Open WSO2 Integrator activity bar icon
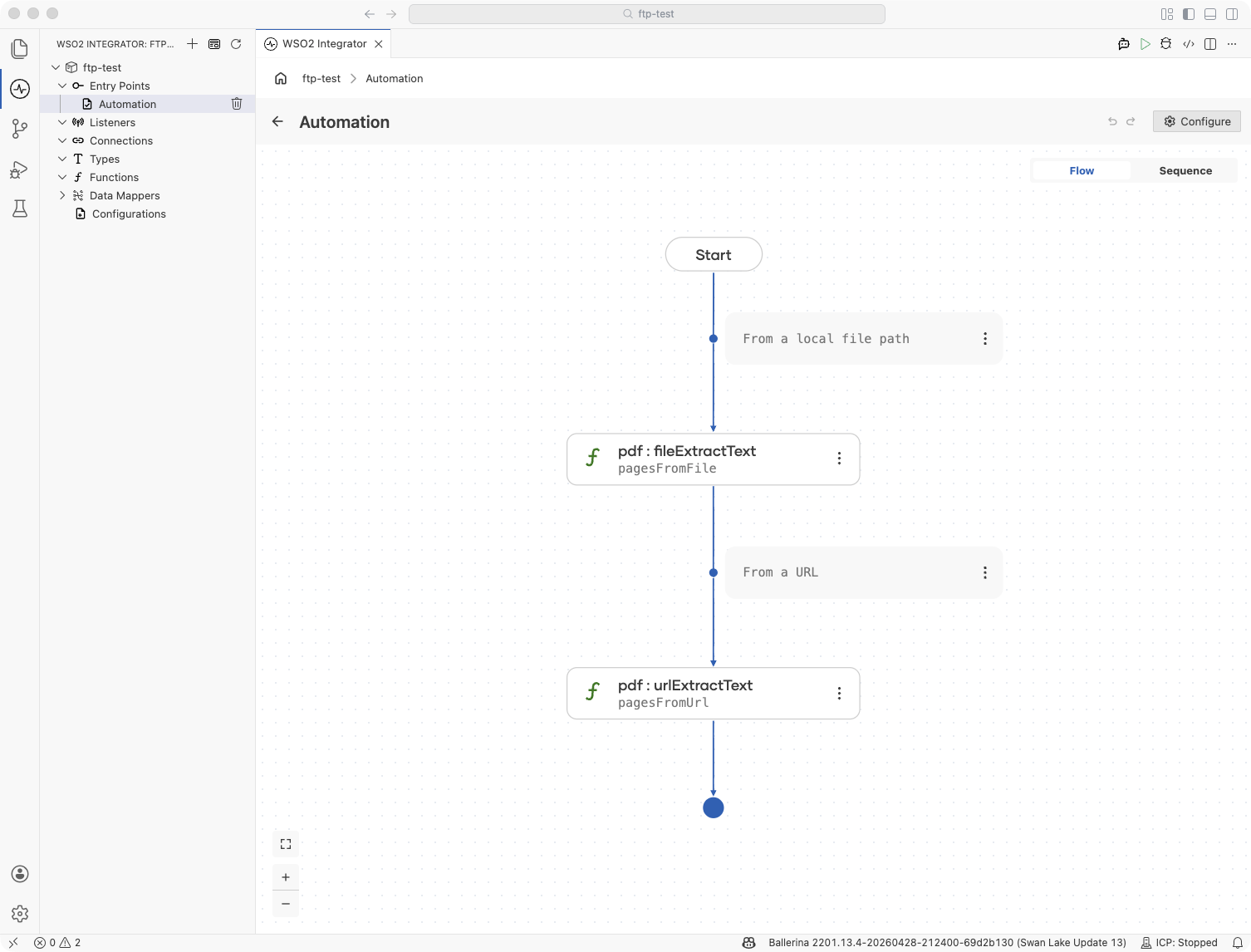 coord(20,89)
